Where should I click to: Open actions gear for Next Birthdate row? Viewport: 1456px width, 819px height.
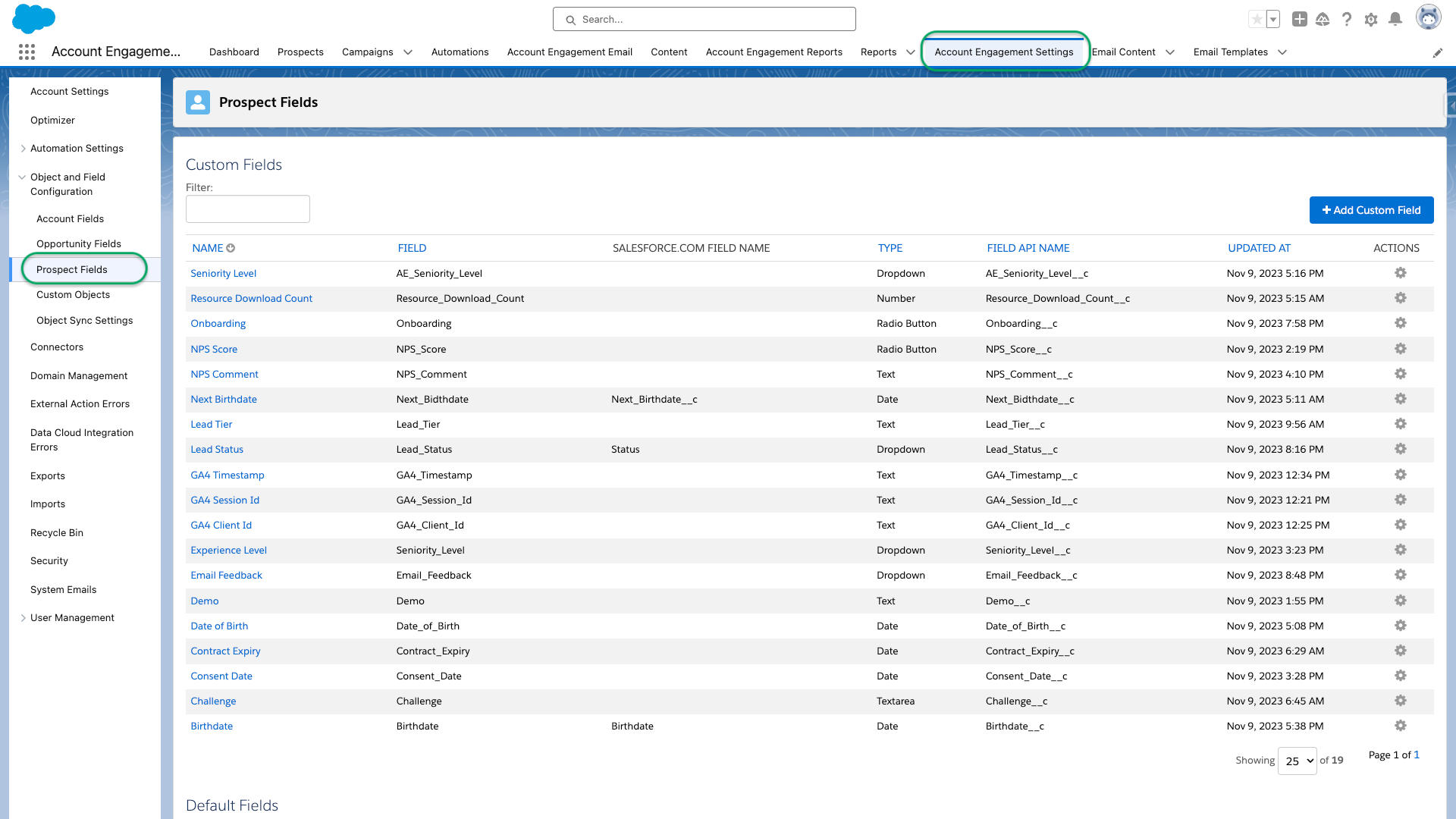(1401, 399)
